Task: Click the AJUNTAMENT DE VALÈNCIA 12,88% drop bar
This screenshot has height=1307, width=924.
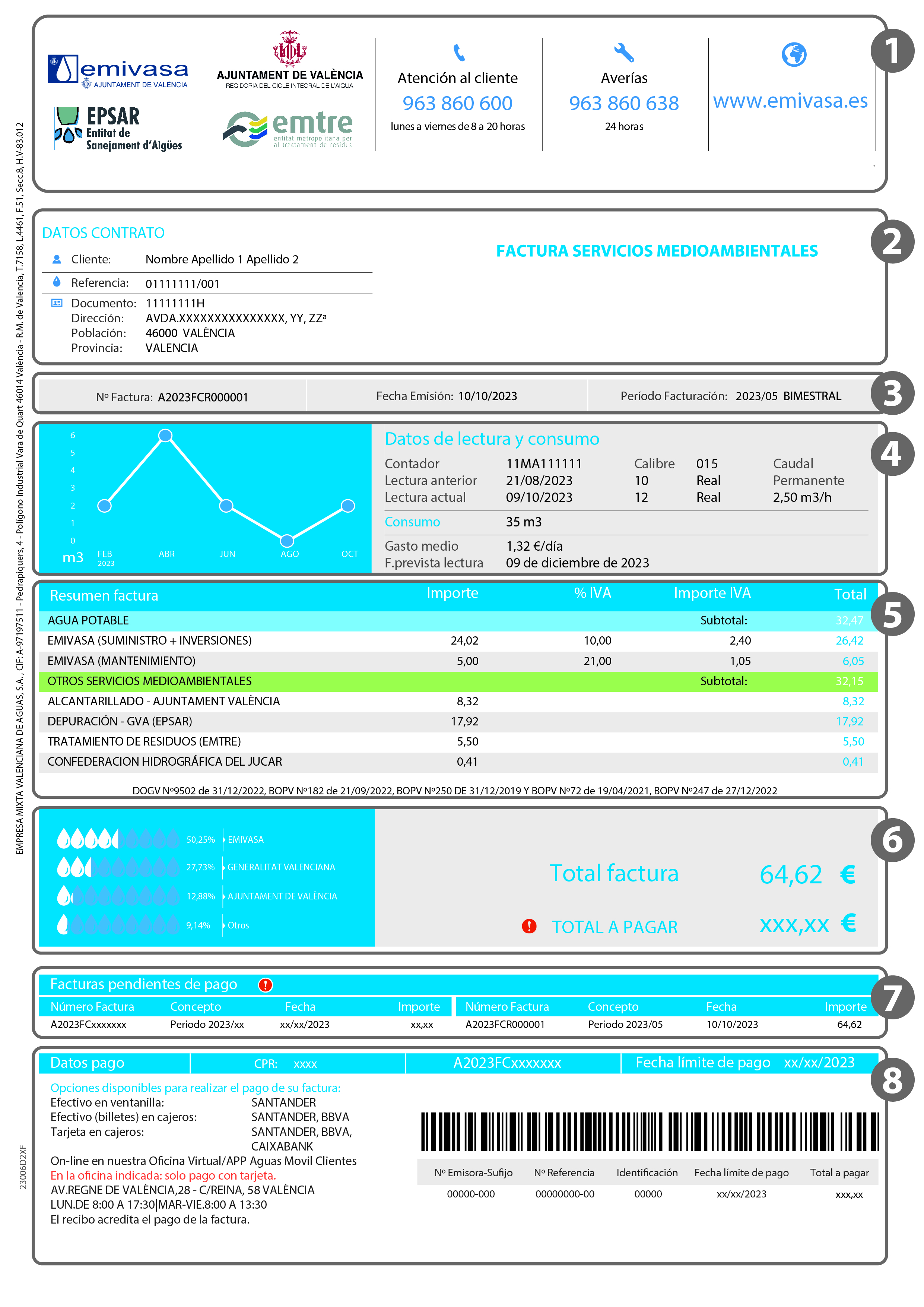Action: [118, 896]
